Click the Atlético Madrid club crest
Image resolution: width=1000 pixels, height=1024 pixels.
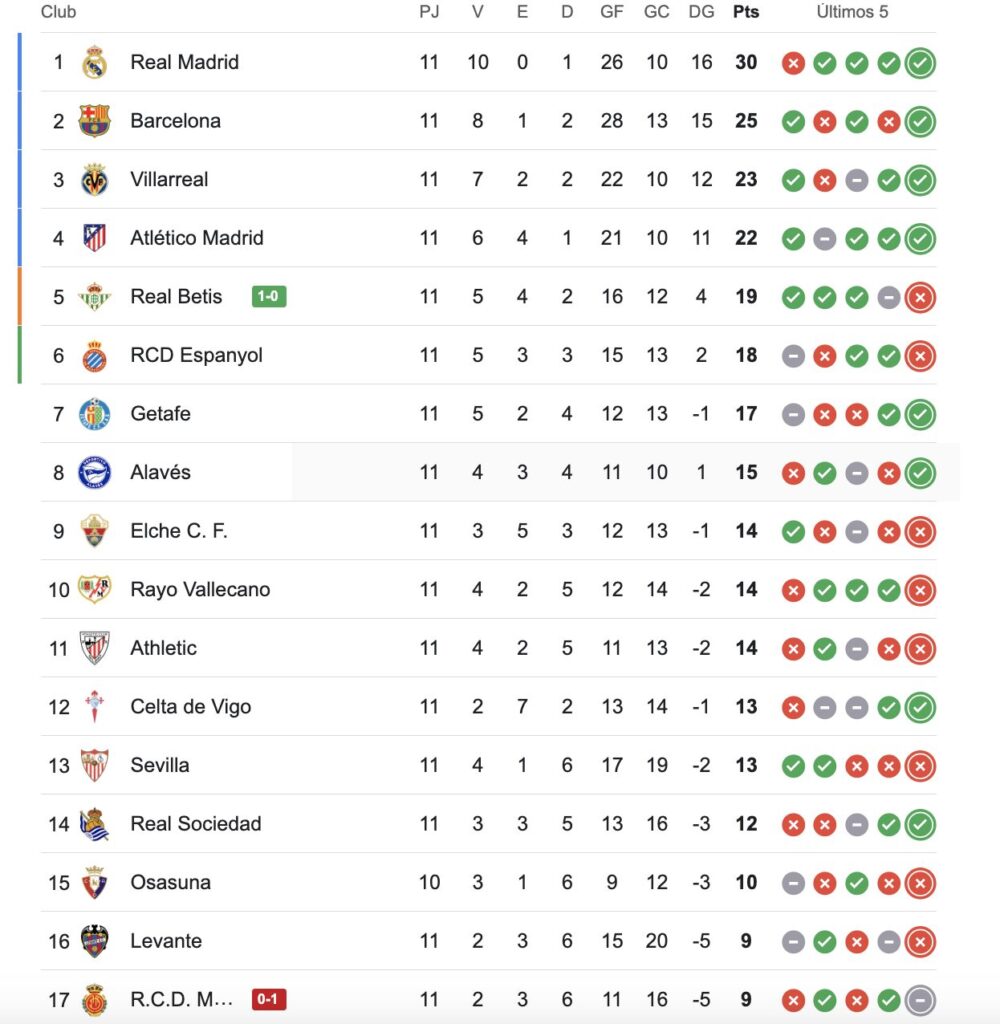pos(94,238)
